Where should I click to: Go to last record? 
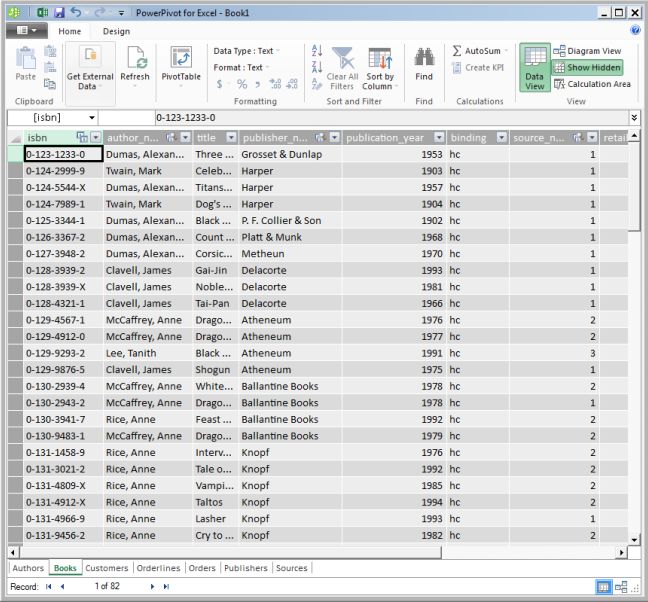pyautogui.click(x=166, y=586)
